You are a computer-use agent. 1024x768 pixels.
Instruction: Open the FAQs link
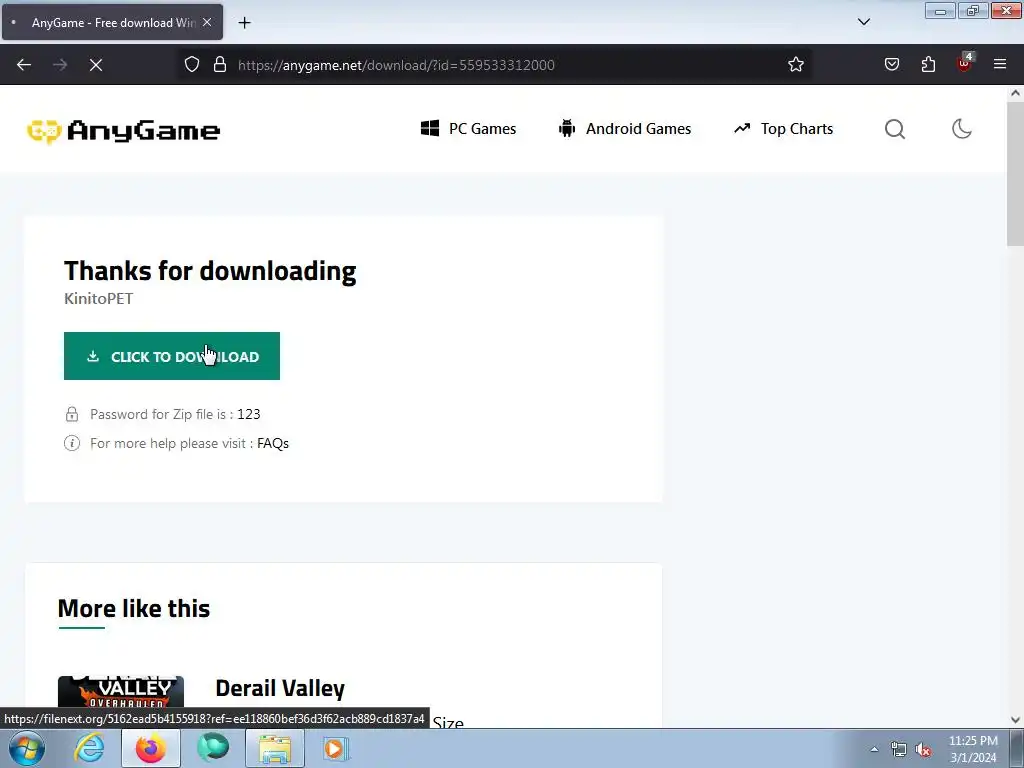point(273,443)
